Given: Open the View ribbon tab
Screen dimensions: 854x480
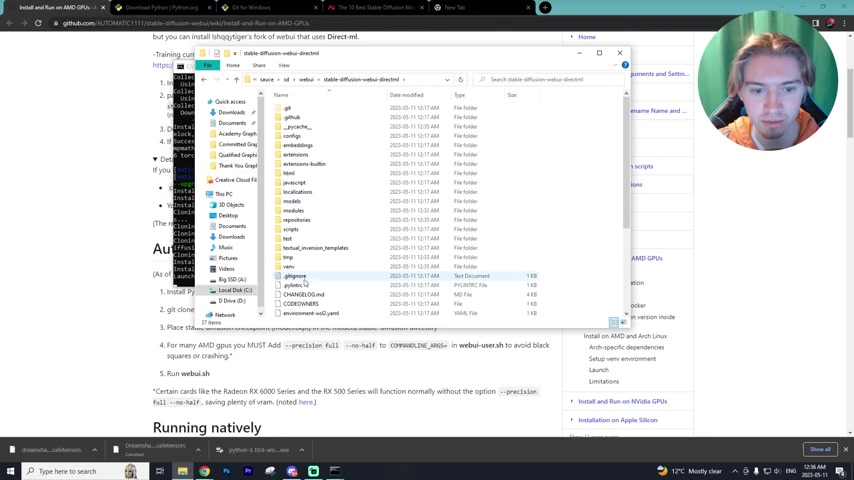Looking at the screenshot, I should click(x=284, y=65).
